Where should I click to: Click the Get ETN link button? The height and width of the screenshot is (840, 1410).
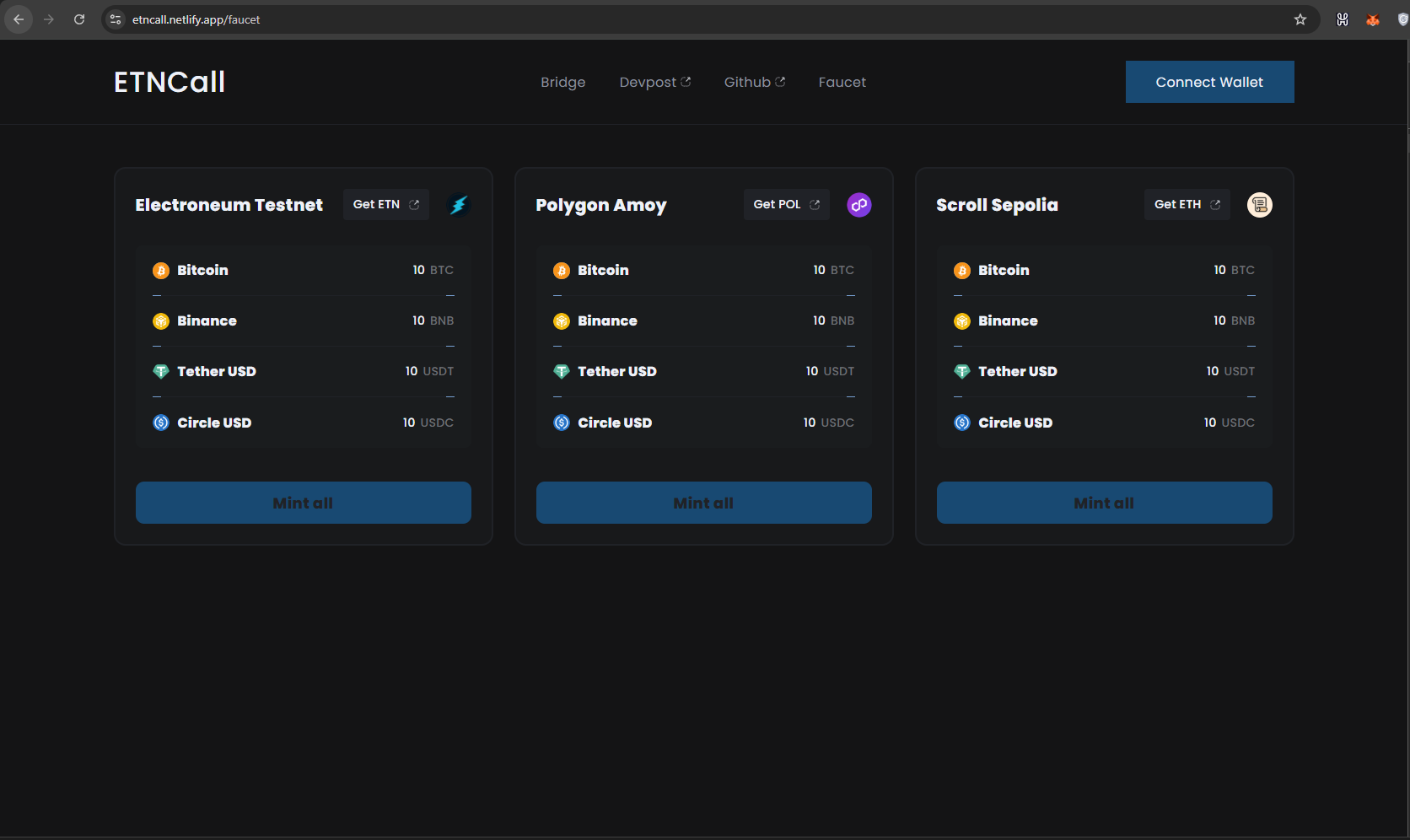point(386,205)
